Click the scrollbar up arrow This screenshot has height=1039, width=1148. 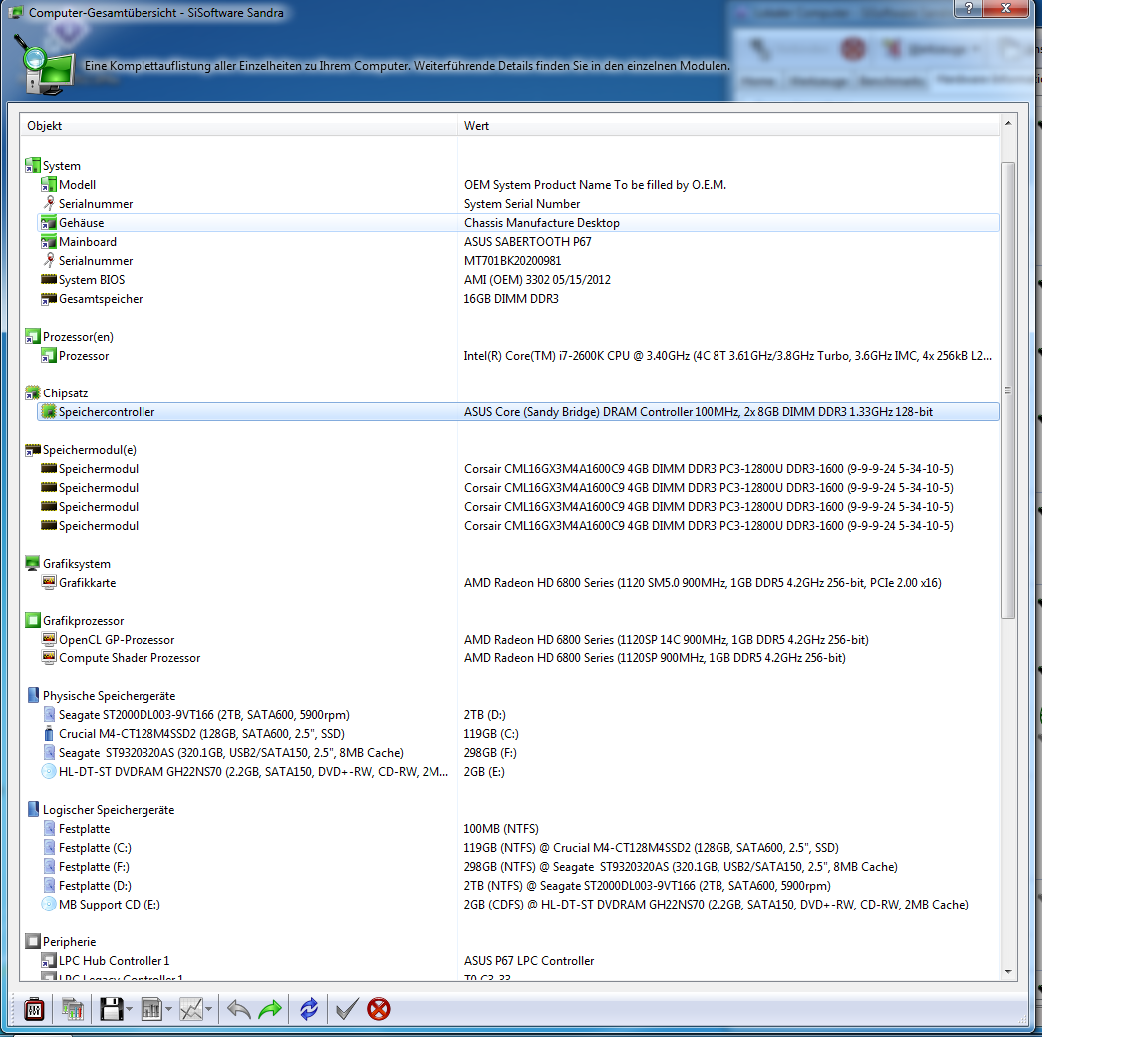pos(1008,123)
